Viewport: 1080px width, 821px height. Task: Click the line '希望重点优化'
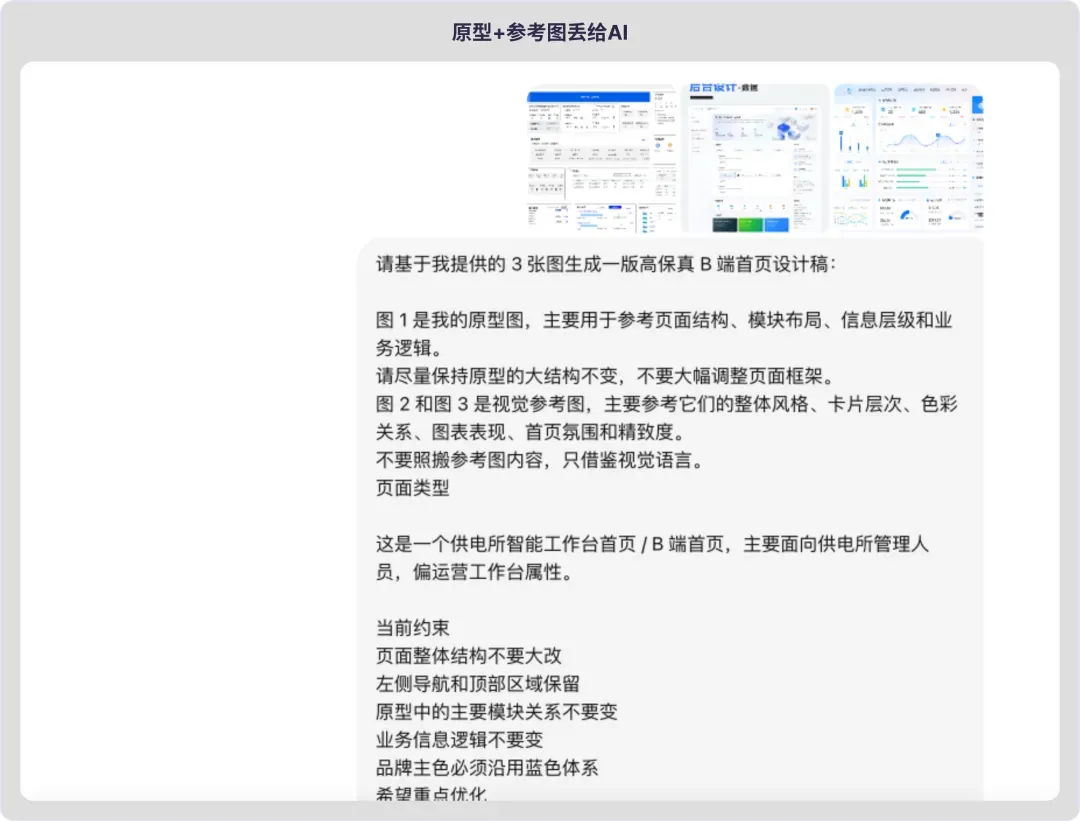[x=431, y=794]
